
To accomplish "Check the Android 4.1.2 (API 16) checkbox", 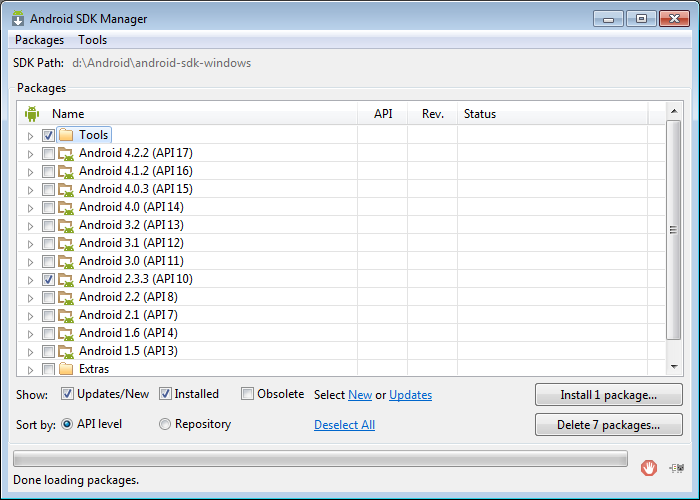I will tap(48, 171).
